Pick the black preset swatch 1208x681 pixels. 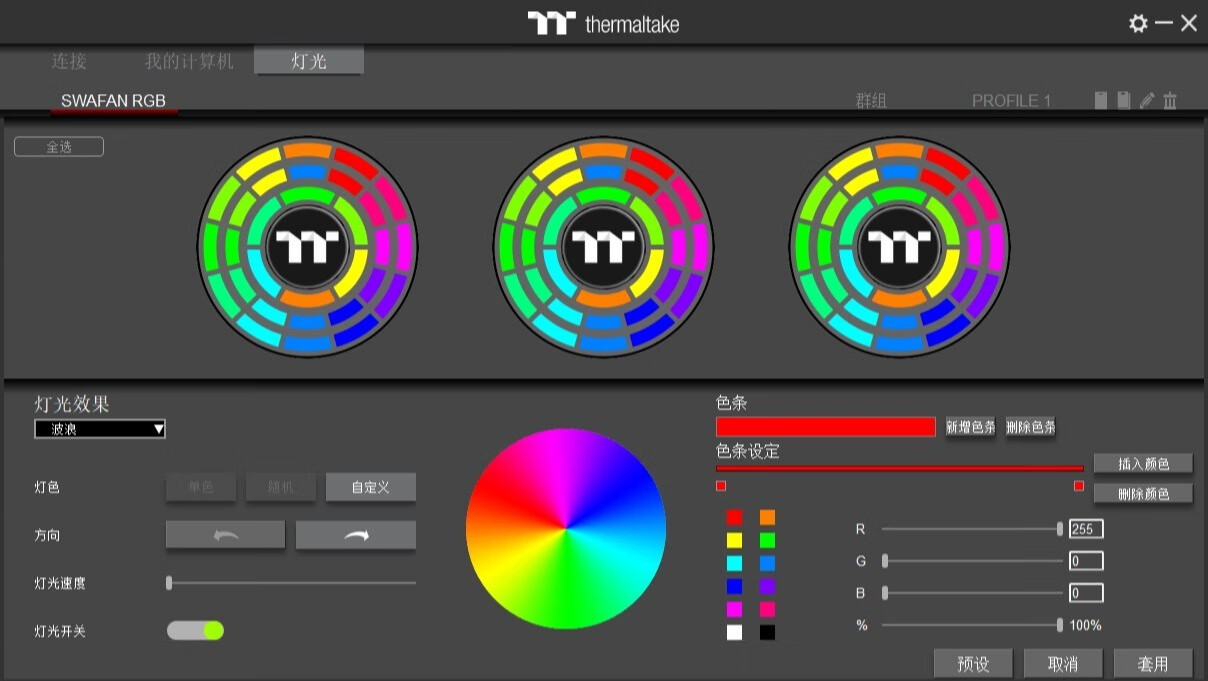[767, 632]
